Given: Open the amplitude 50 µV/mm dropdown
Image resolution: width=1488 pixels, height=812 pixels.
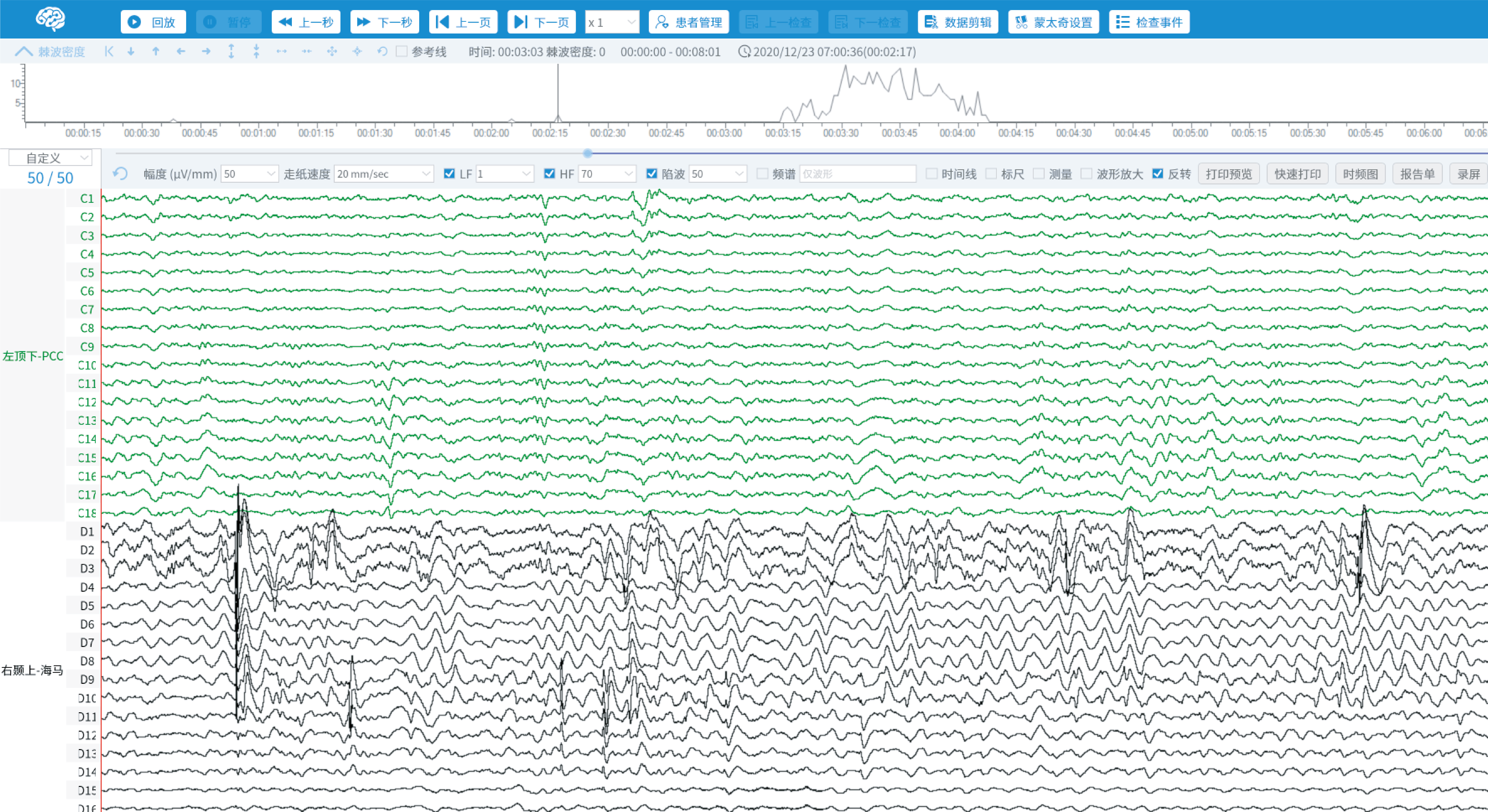Looking at the screenshot, I should [250, 174].
